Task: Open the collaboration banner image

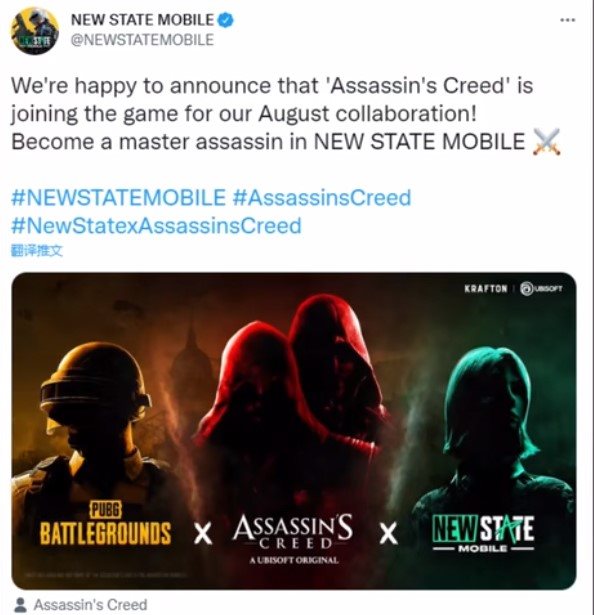Action: (x=294, y=431)
